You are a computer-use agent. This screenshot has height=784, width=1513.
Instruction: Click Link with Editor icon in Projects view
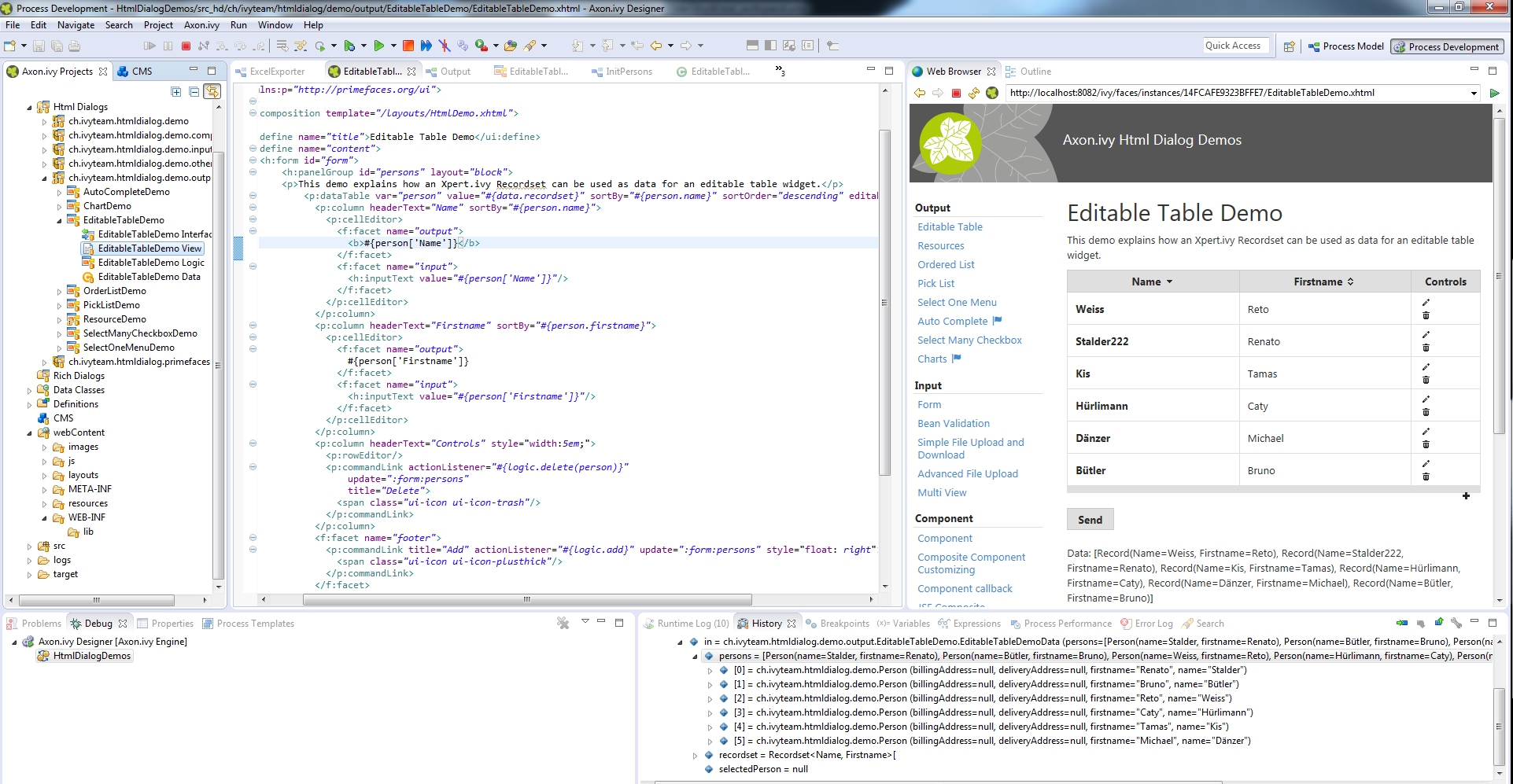point(212,92)
